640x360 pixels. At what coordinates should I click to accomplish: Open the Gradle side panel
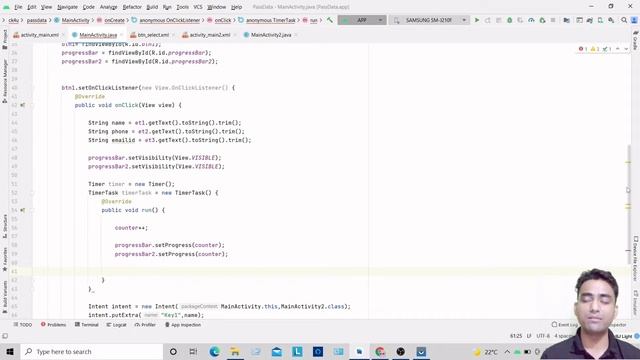[x=636, y=40]
